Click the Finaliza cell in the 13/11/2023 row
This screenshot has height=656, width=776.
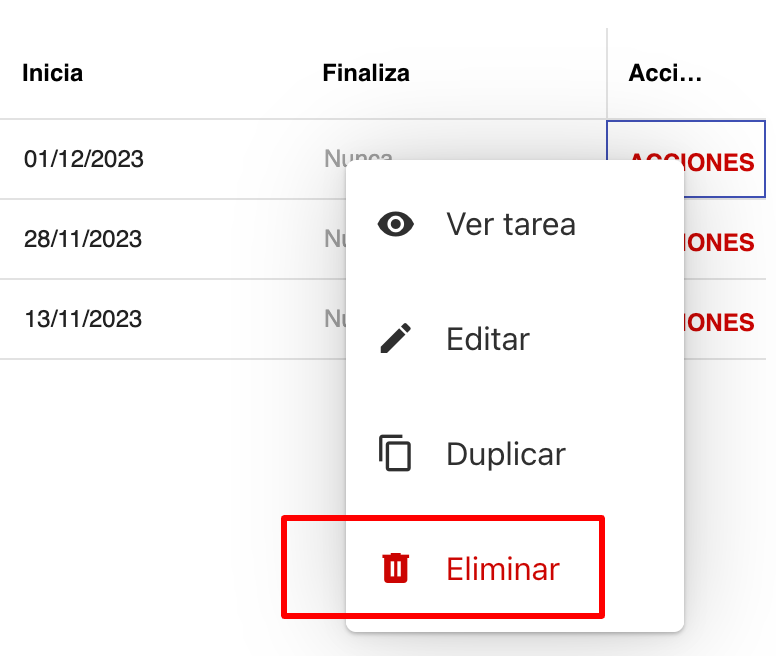tap(334, 319)
